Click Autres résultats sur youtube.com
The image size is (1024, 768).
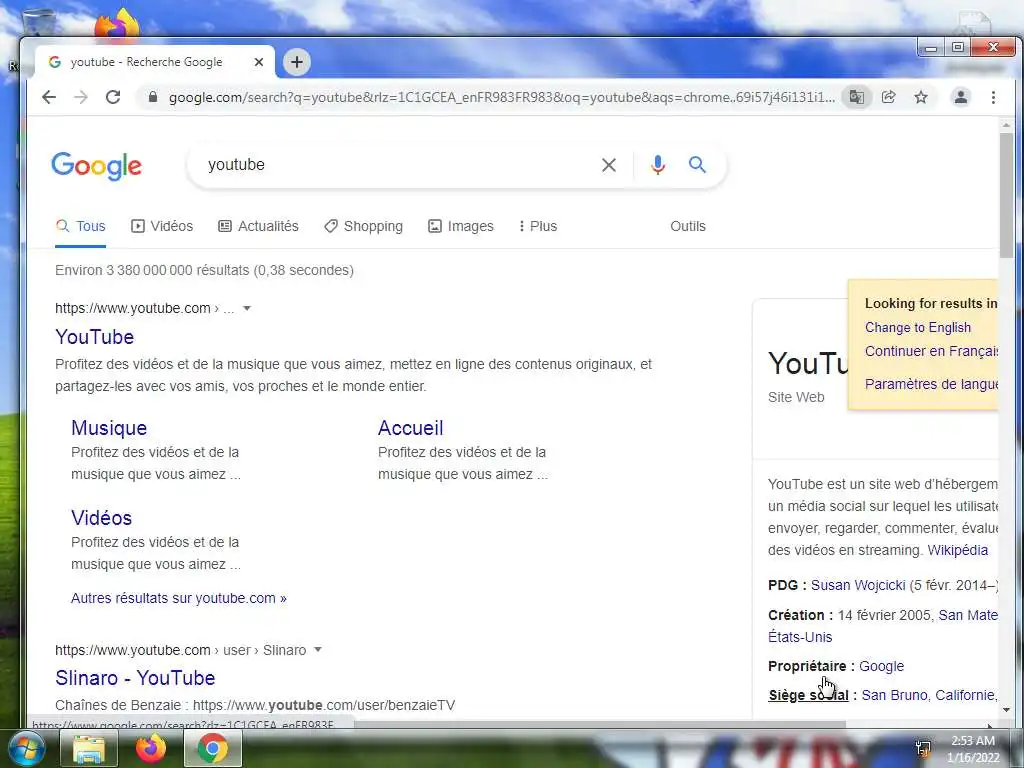coord(179,598)
